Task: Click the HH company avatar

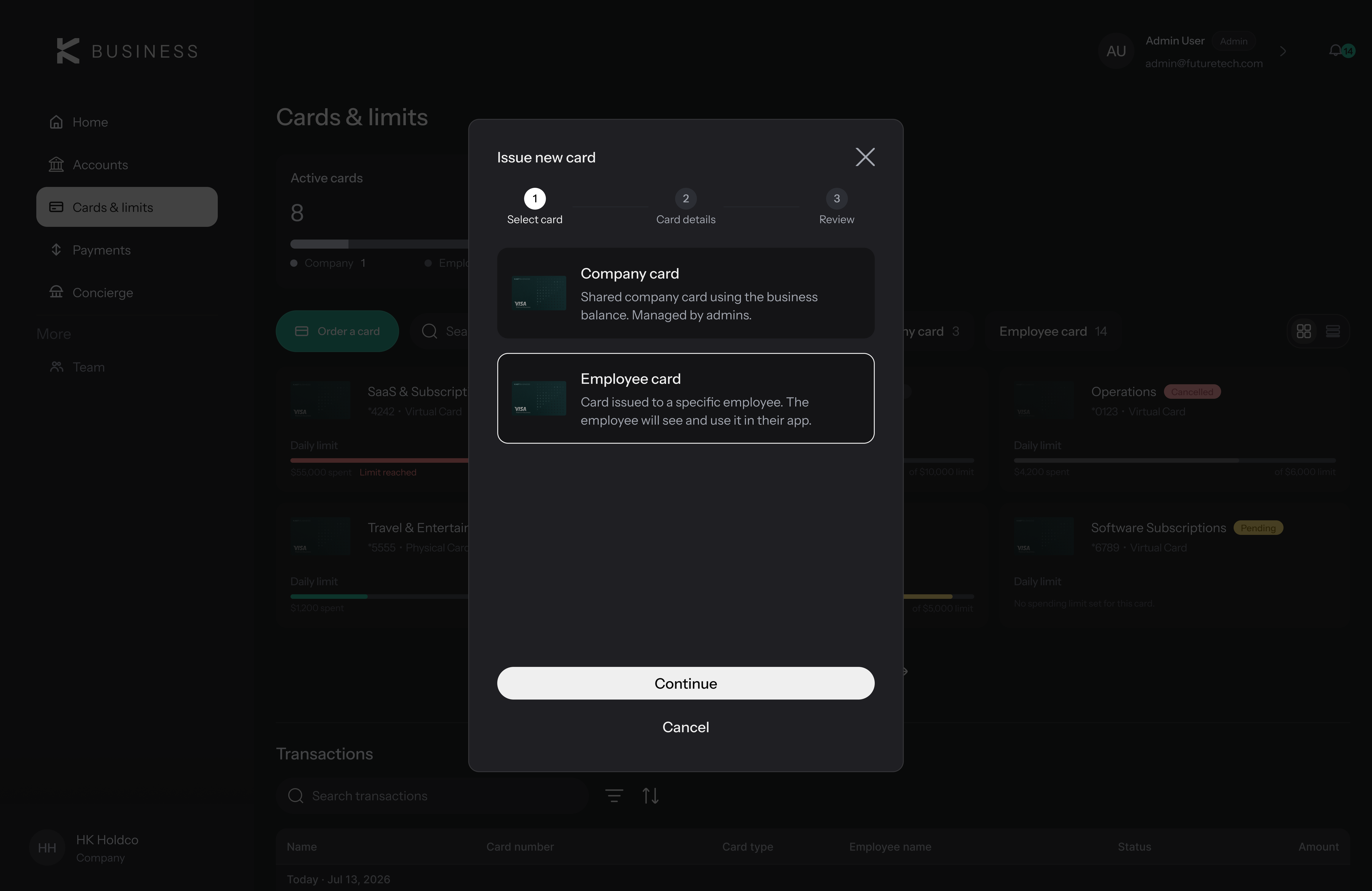Action: (x=47, y=848)
